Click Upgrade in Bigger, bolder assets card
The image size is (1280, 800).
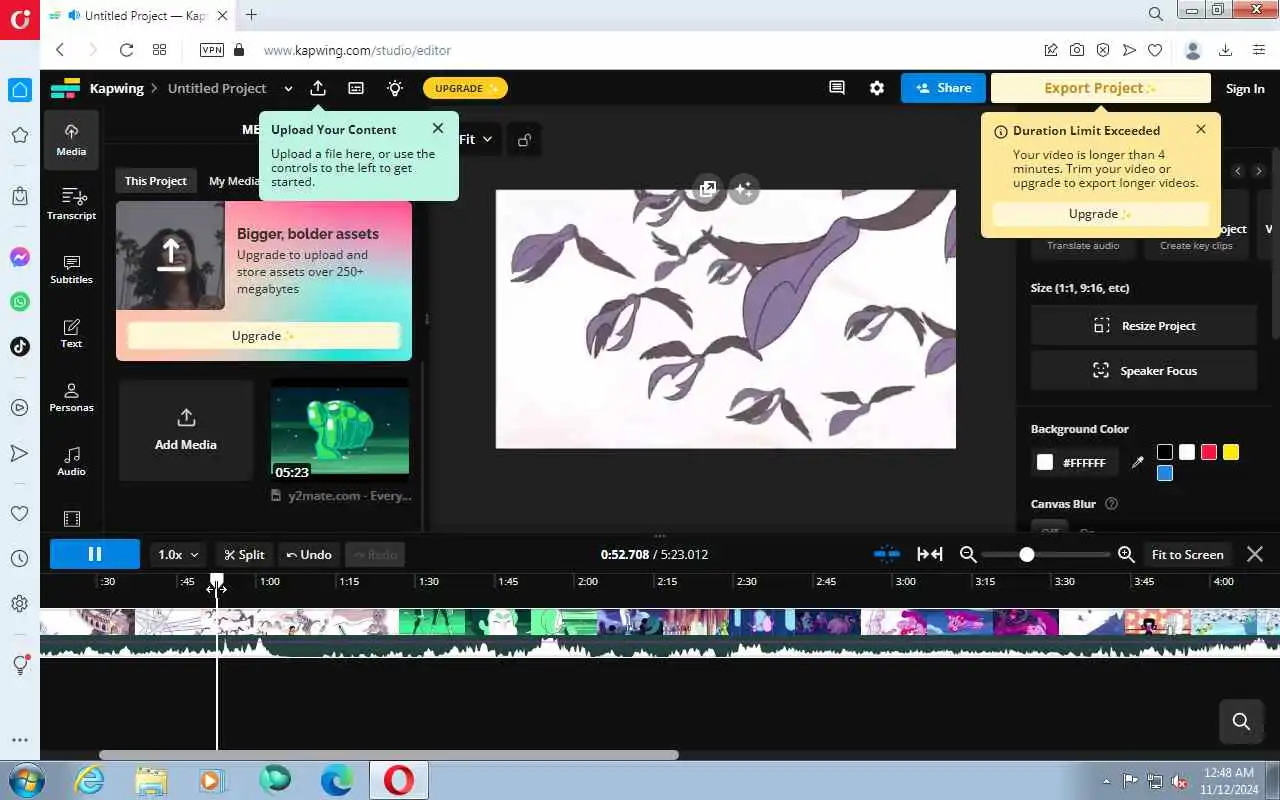[x=264, y=336]
